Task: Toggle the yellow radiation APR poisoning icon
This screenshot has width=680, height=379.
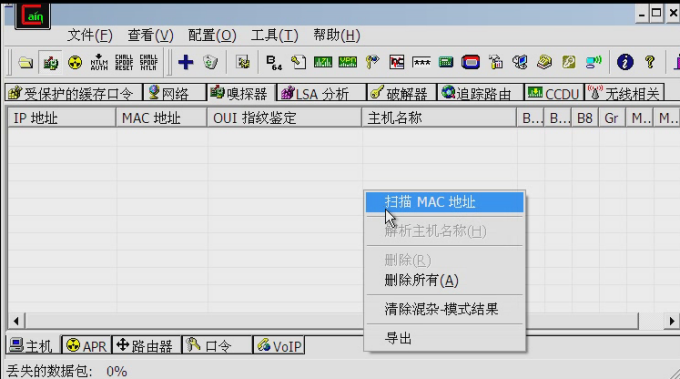Action: pyautogui.click(x=75, y=62)
